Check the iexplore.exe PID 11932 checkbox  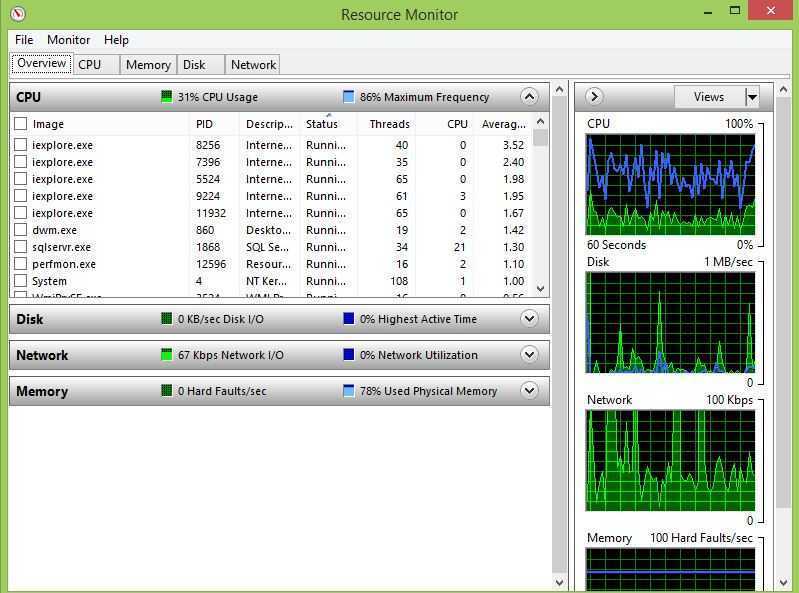(x=20, y=213)
